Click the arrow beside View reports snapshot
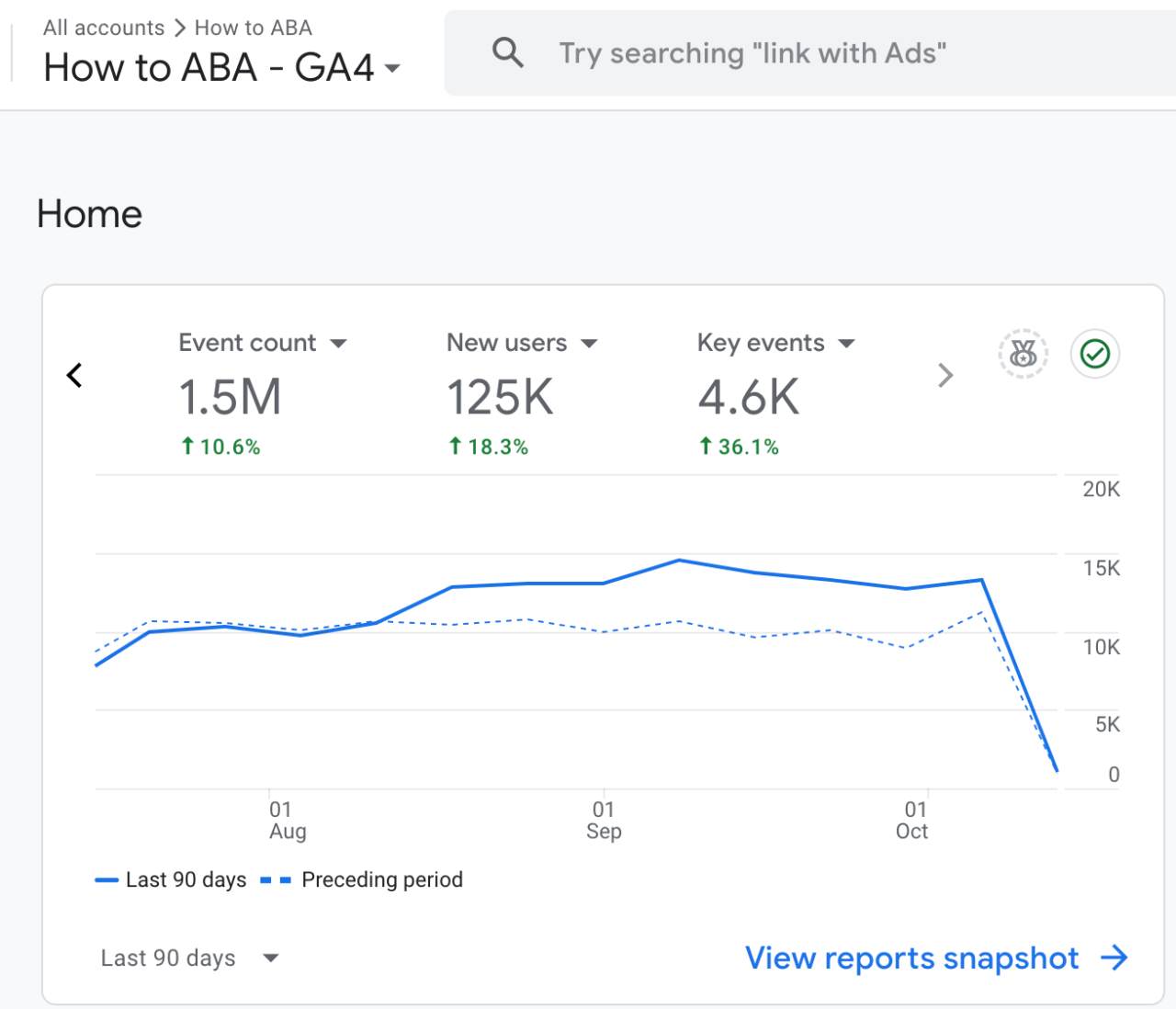 (x=1114, y=958)
